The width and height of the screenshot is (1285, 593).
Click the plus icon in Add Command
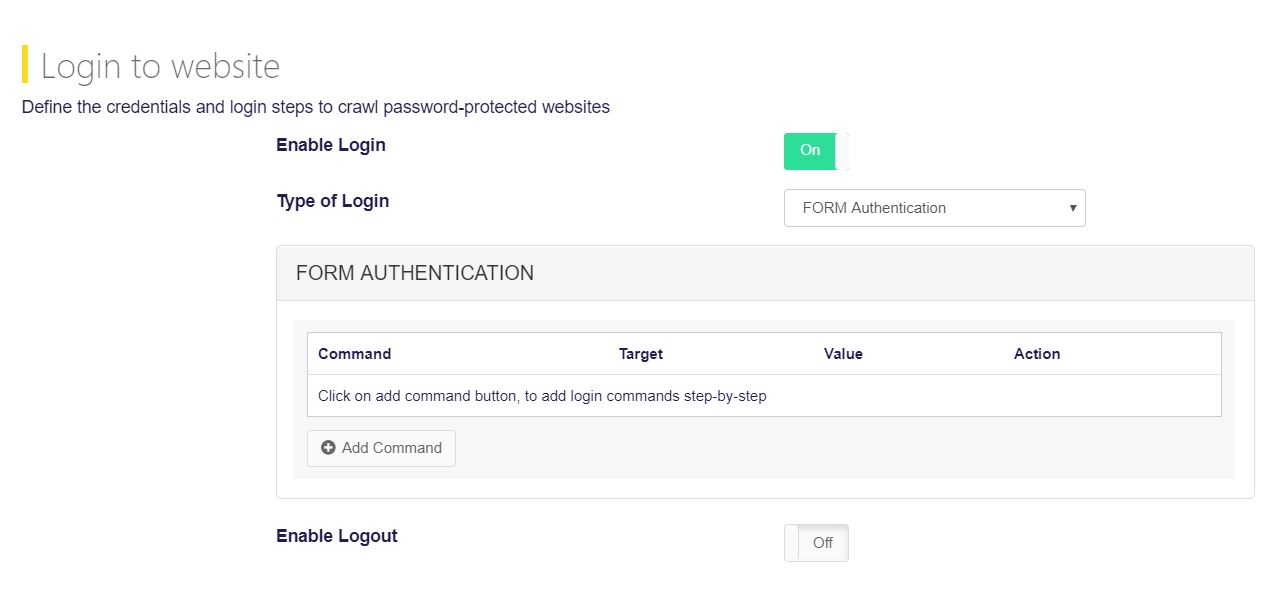328,448
